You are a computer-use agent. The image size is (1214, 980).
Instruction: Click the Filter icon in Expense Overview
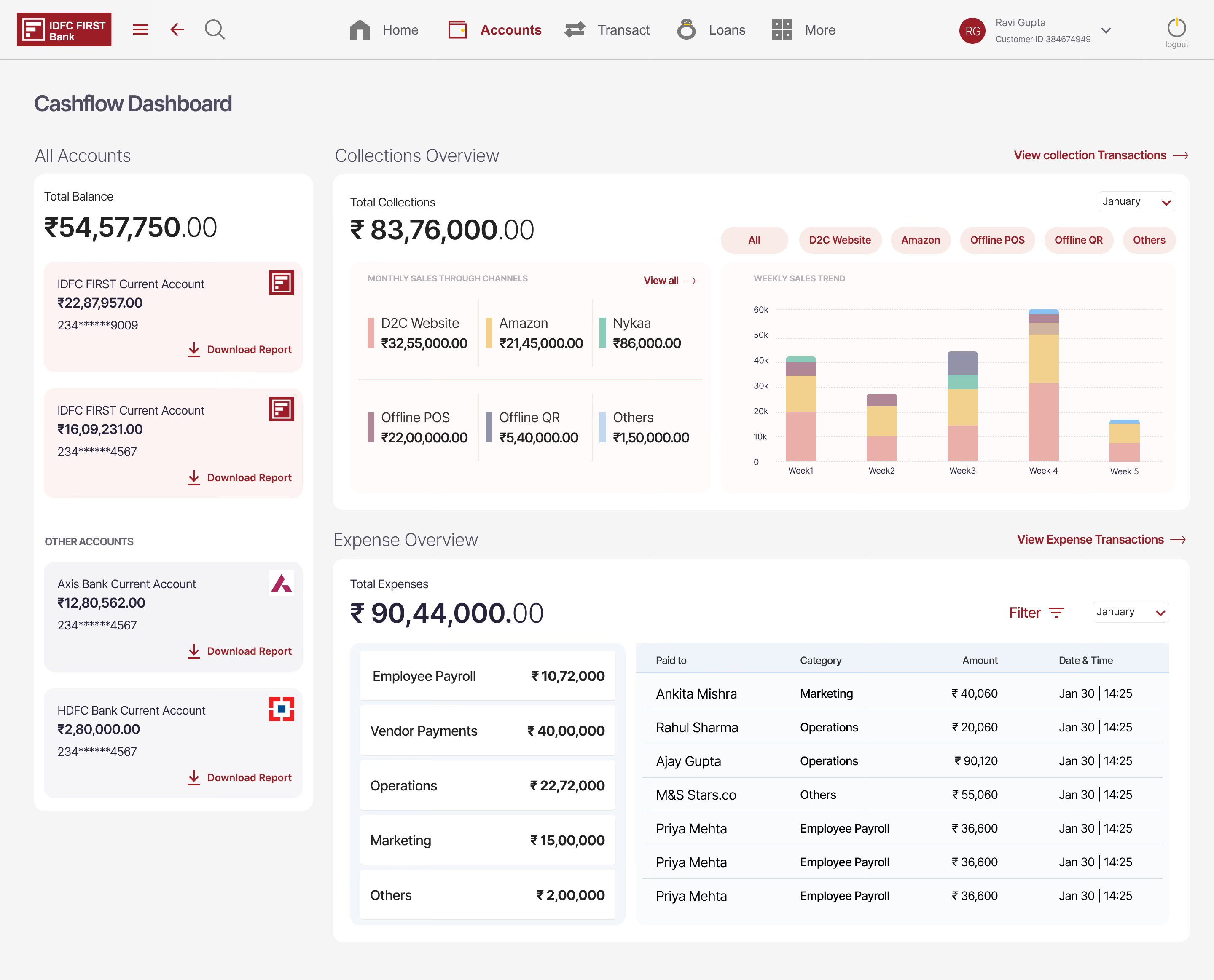click(1056, 613)
